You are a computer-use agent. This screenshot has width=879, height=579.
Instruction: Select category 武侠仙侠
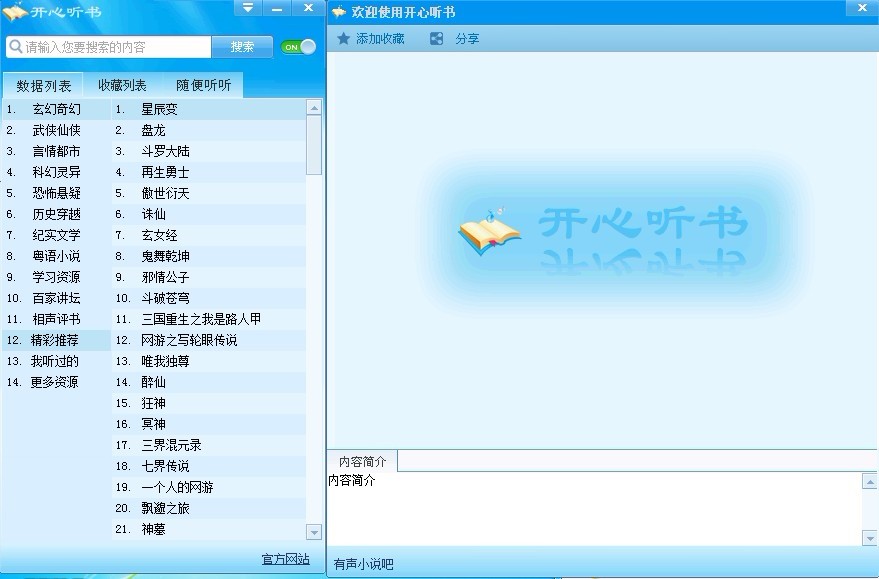tap(56, 130)
